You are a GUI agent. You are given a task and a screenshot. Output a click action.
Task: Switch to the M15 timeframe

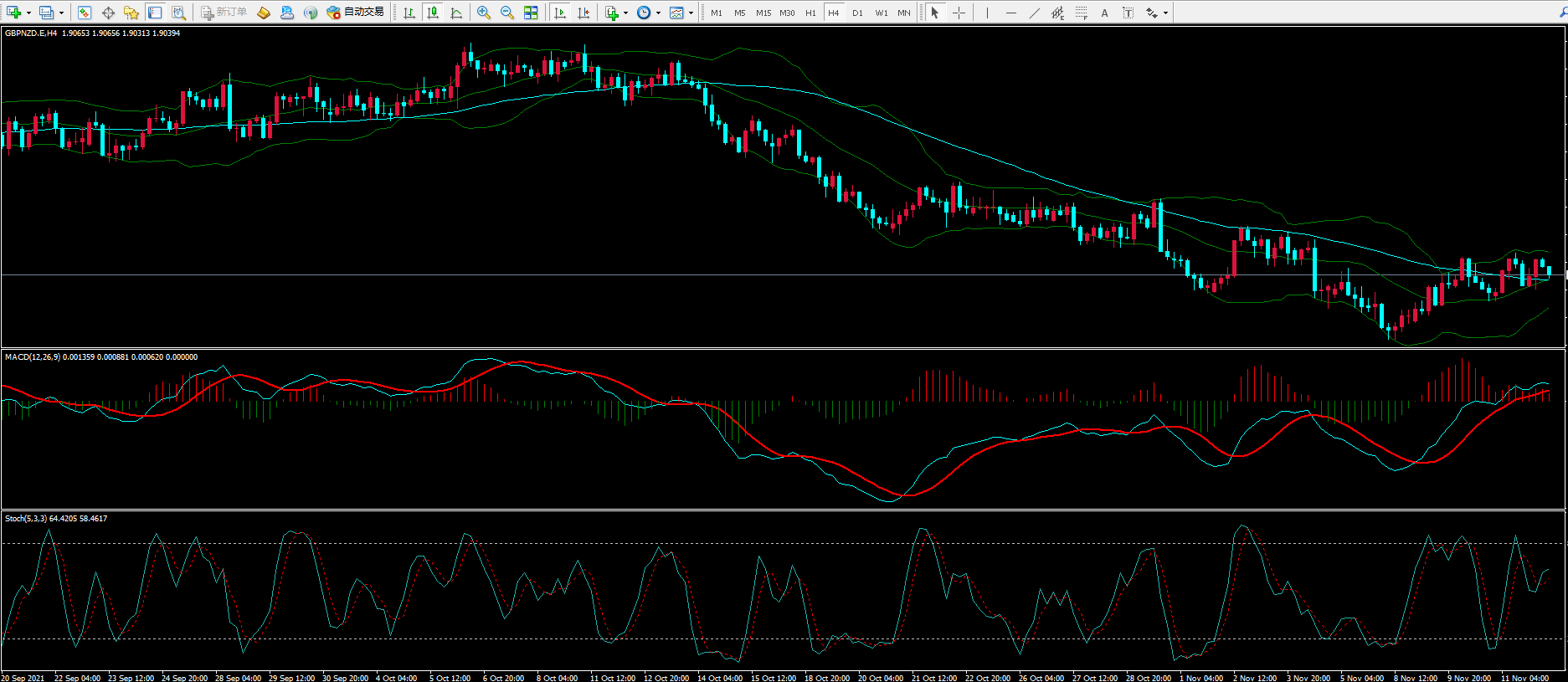(763, 13)
